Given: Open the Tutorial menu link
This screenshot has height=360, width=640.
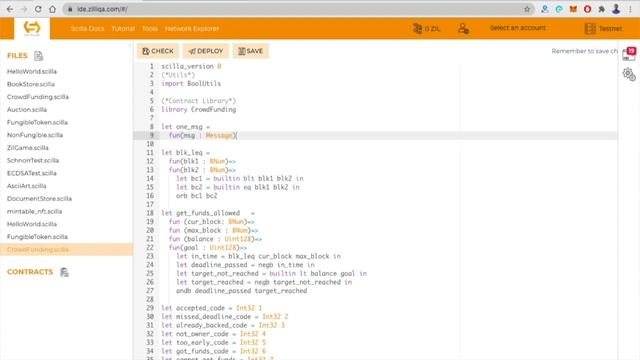Looking at the screenshot, I should pyautogui.click(x=123, y=29).
